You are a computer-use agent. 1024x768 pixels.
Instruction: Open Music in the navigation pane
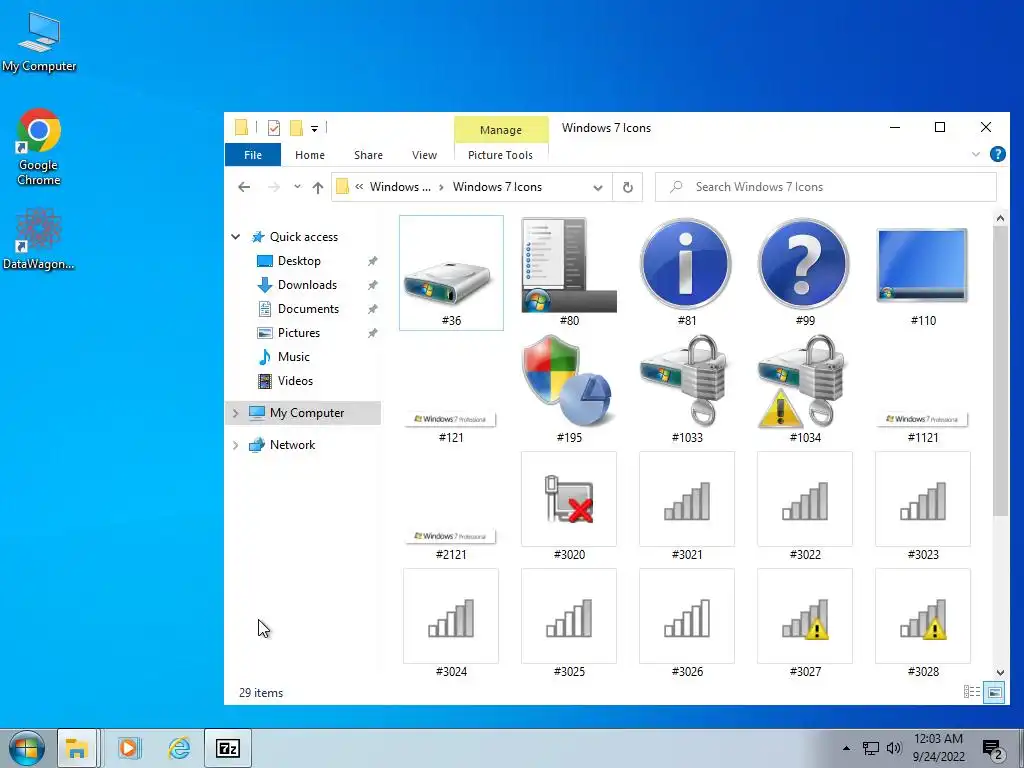(x=293, y=357)
